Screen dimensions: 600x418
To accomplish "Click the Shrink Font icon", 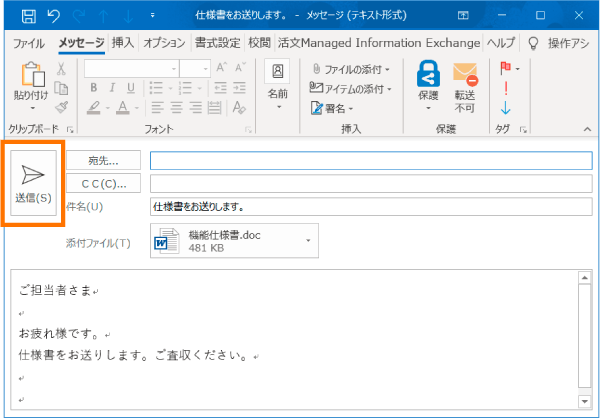I will tap(240, 68).
